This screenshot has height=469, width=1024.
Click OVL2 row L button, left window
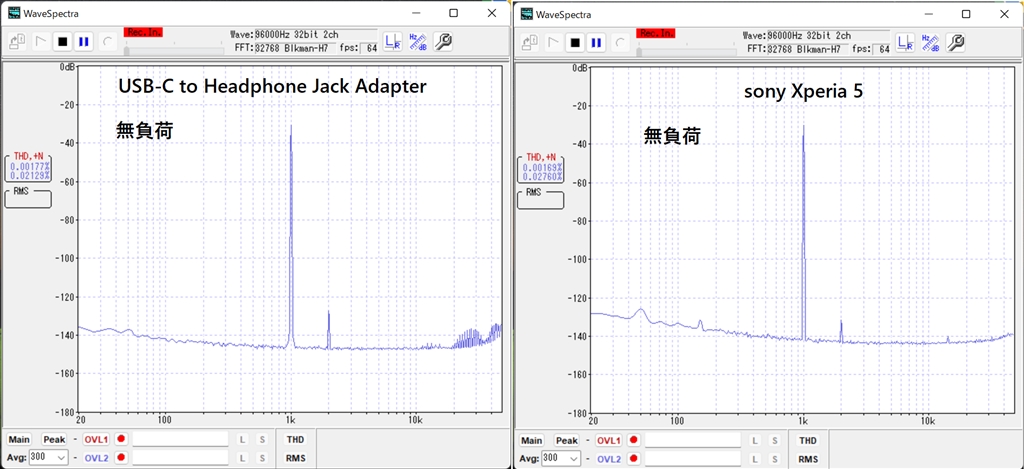click(x=242, y=459)
